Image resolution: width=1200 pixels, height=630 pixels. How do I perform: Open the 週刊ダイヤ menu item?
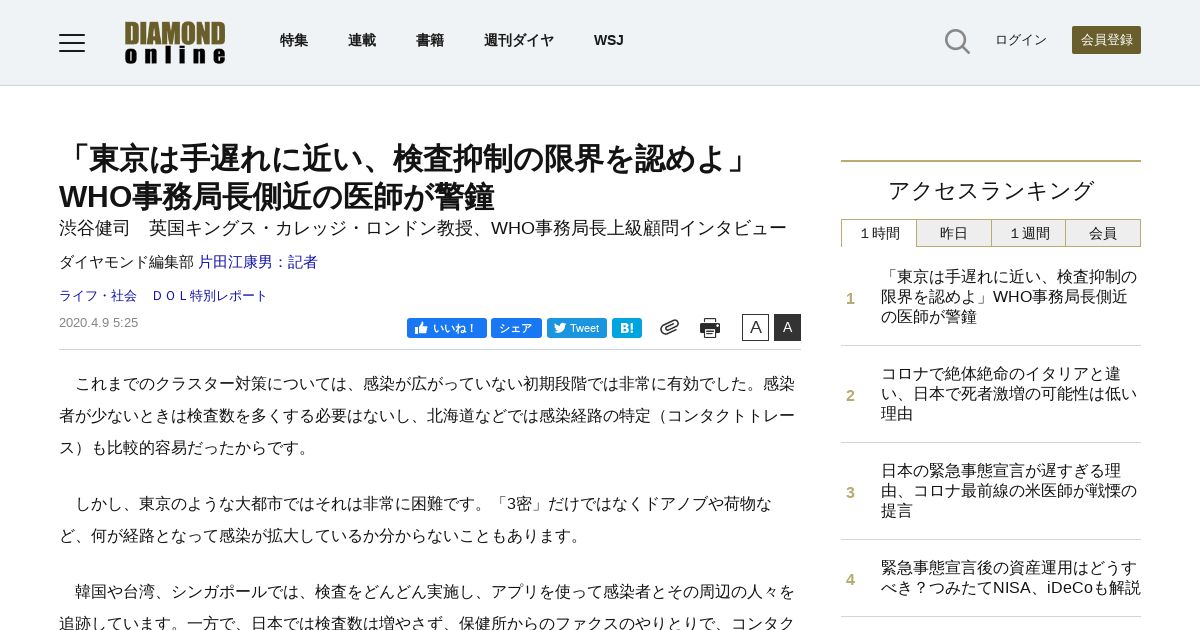point(519,40)
